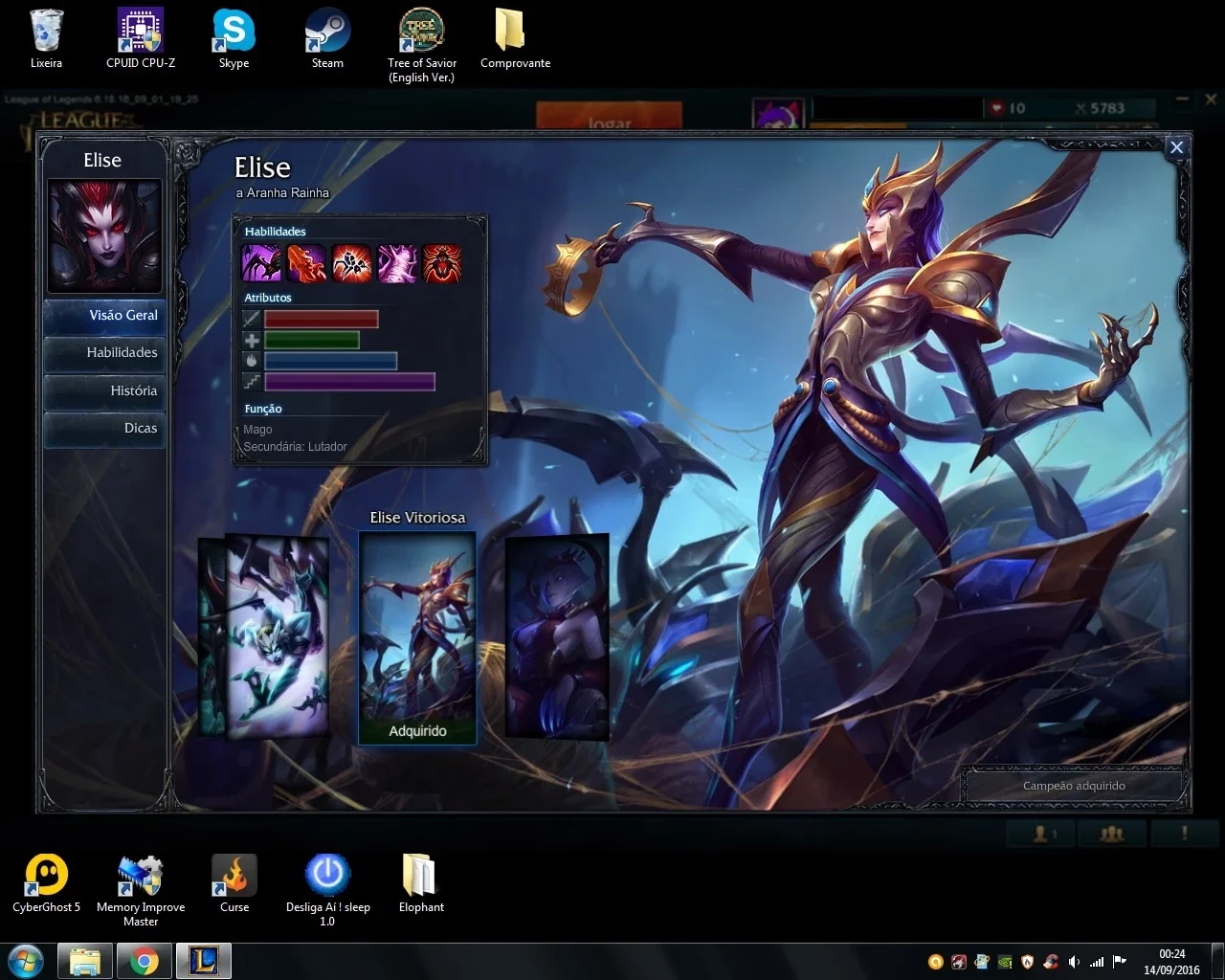
Task: Open Google Chrome from taskbar
Action: pyautogui.click(x=145, y=960)
